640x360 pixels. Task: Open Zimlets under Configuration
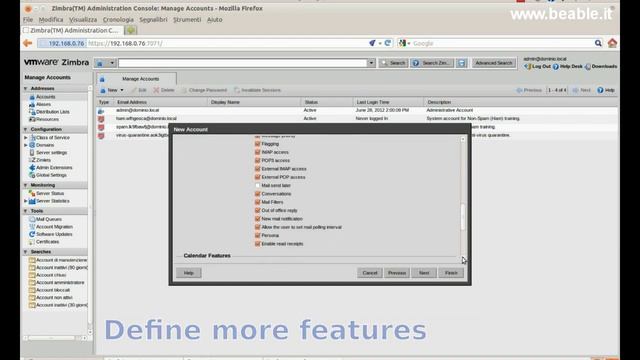[43, 160]
